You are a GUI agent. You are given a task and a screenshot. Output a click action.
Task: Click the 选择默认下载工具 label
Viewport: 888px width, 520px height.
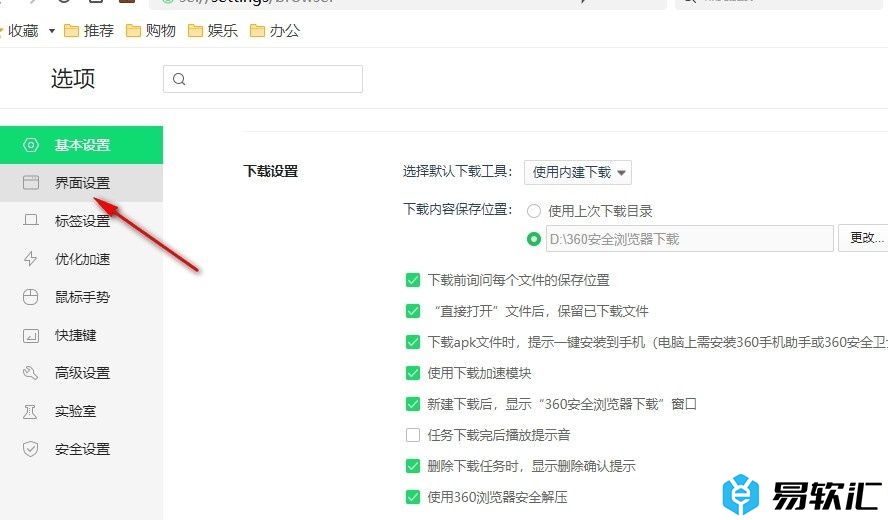[x=458, y=171]
